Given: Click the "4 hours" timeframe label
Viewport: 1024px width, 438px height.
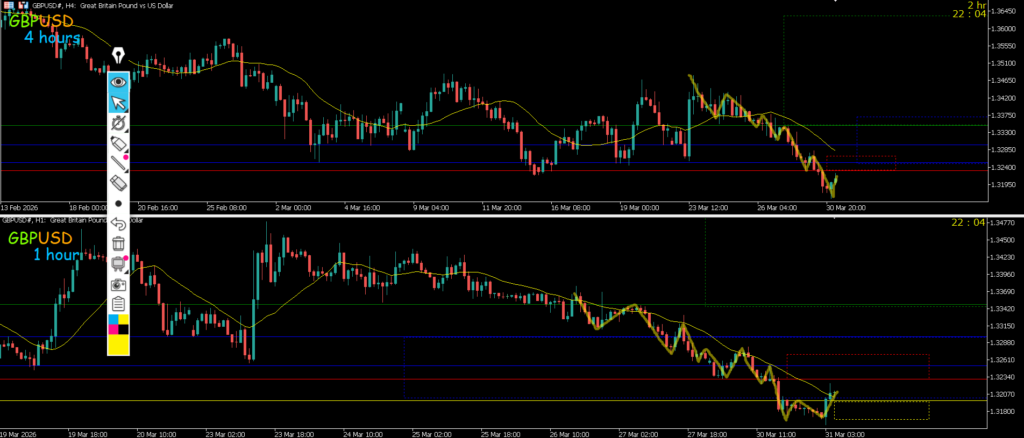Looking at the screenshot, I should [52, 38].
